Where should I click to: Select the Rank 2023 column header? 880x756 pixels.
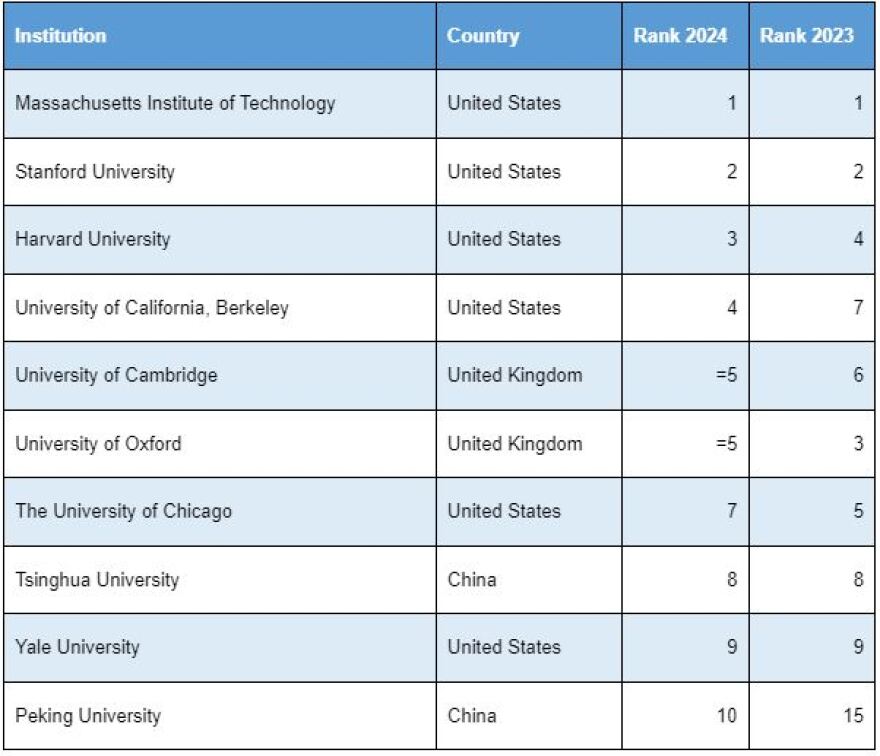(x=807, y=36)
